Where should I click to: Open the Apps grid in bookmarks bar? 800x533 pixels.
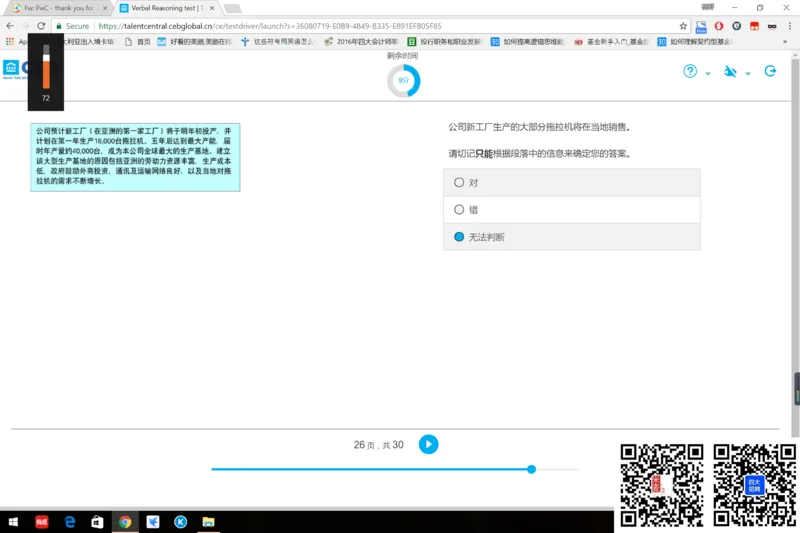click(x=10, y=41)
